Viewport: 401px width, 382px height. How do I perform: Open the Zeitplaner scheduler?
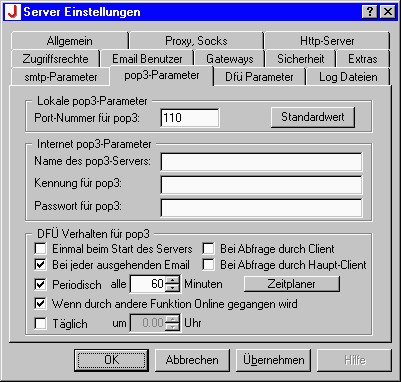coord(292,284)
